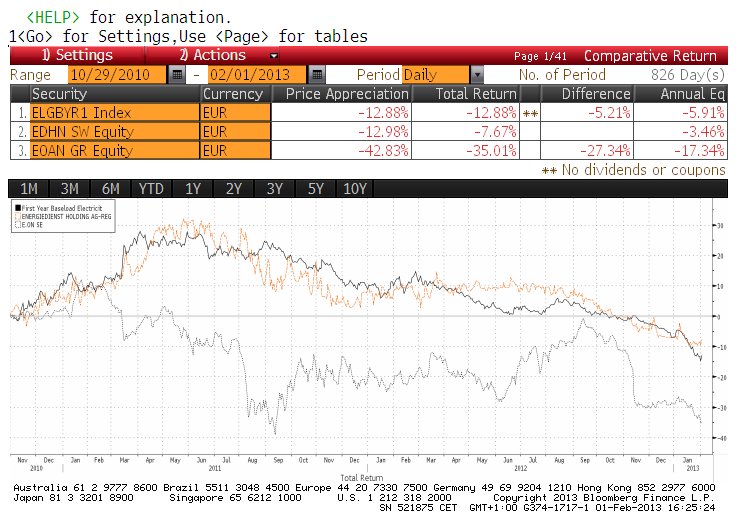The image size is (736, 527).
Task: Click the Period dropdown arrow button
Action: coord(476,75)
